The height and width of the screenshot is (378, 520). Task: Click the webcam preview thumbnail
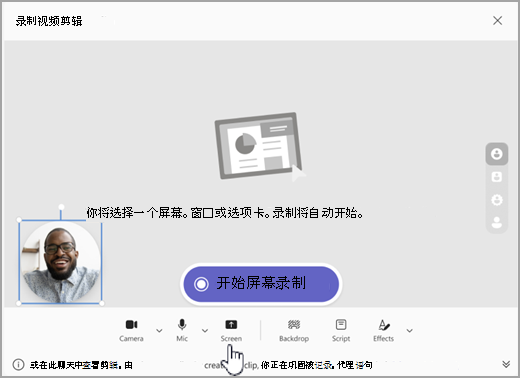click(x=60, y=262)
